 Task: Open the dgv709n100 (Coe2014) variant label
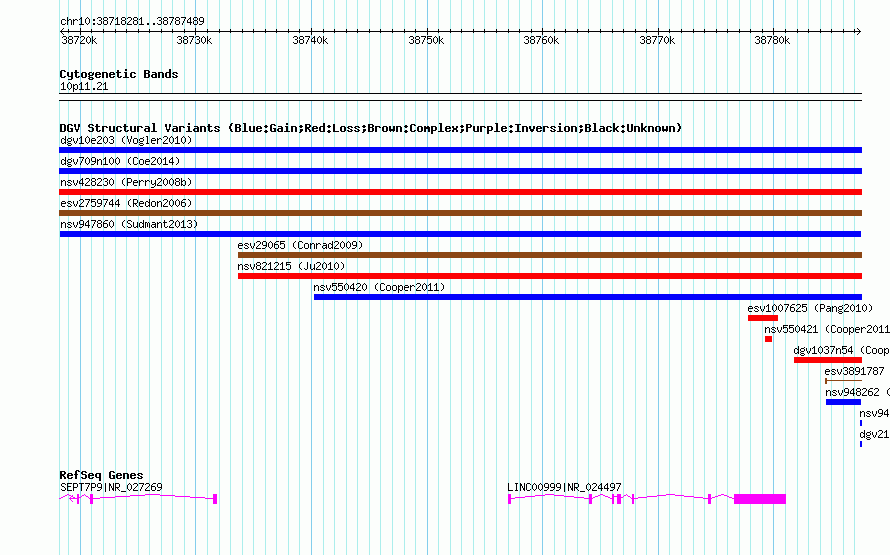(120, 161)
